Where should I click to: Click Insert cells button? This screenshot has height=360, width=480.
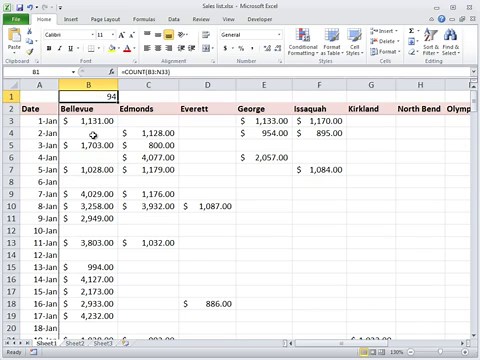[384, 31]
